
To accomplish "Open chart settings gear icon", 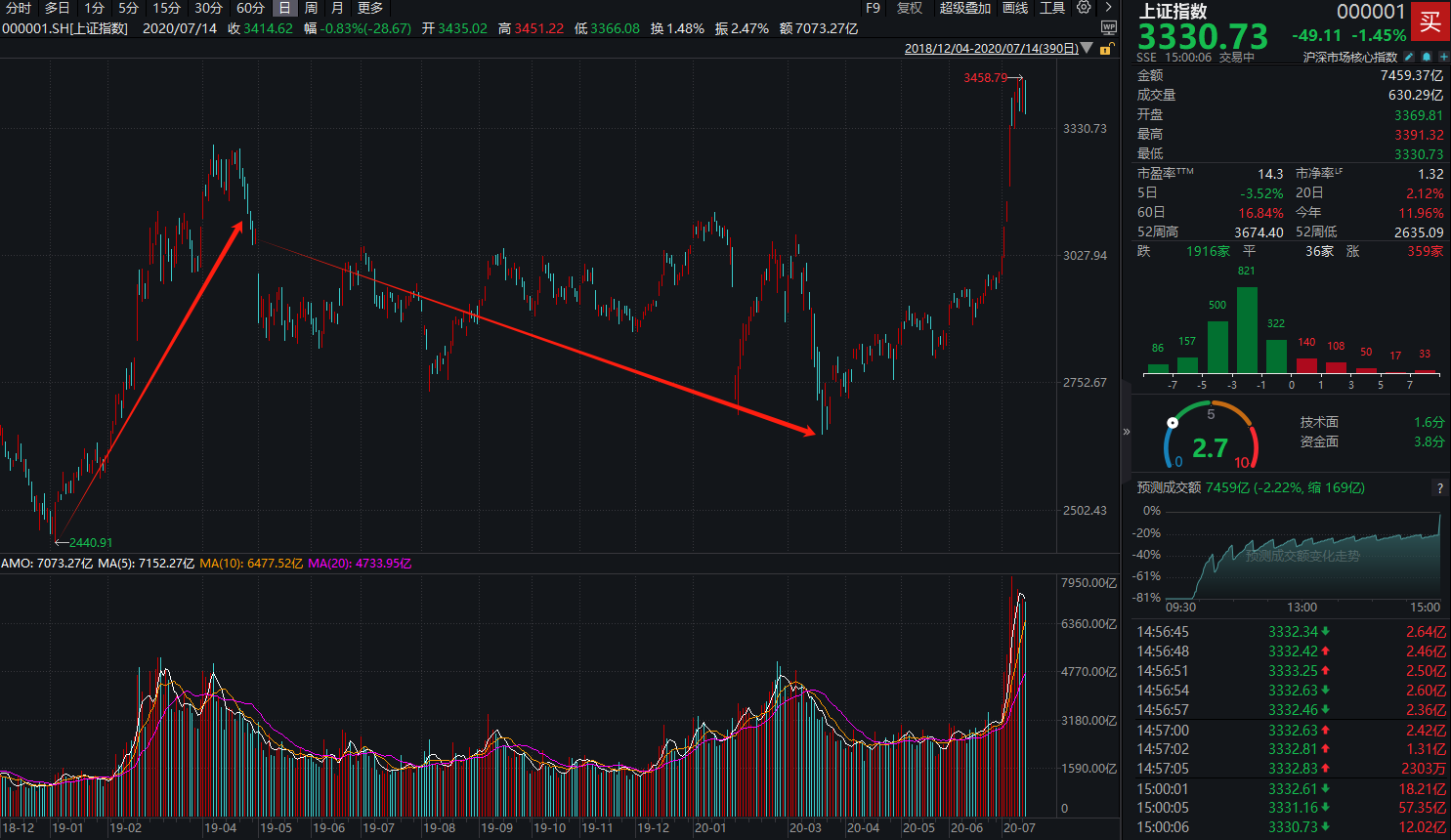I will (x=1084, y=8).
